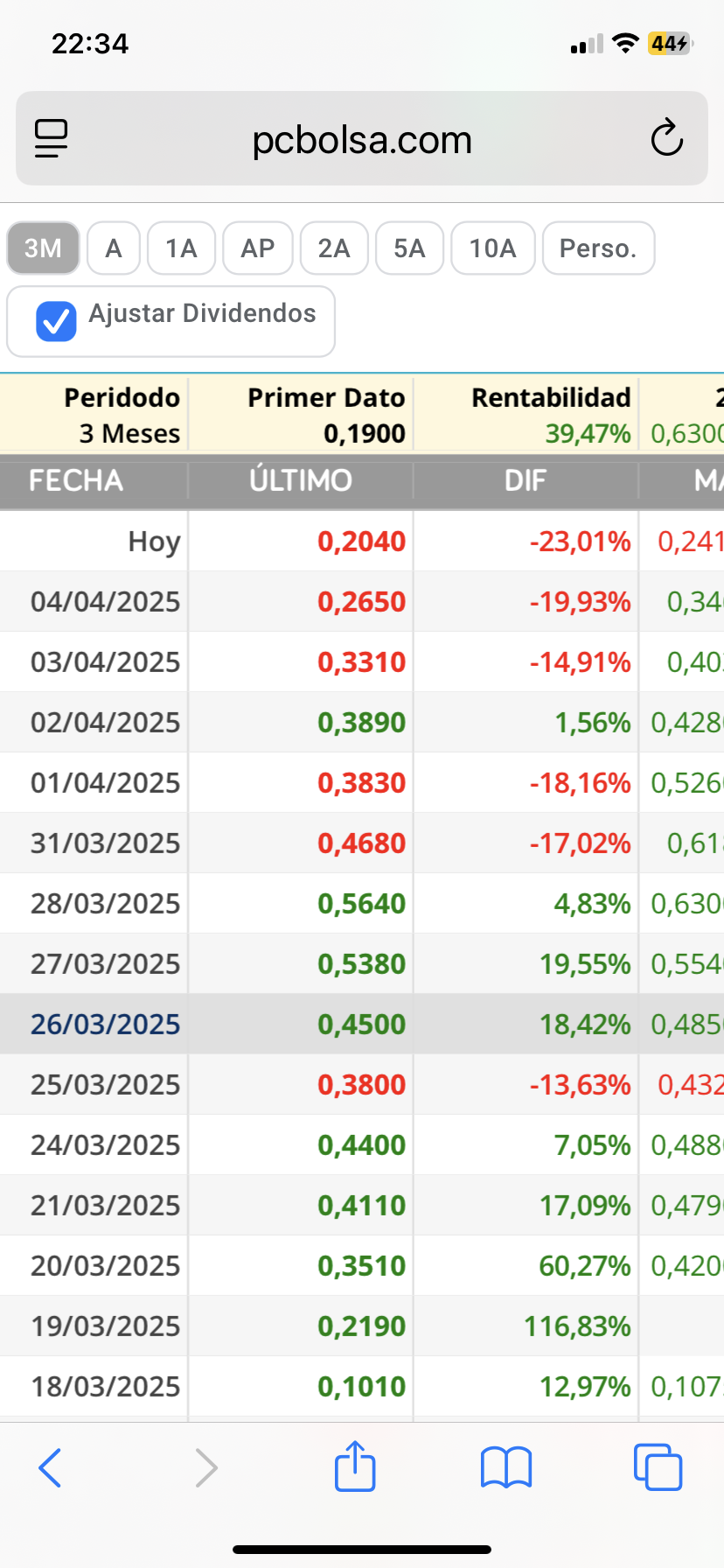Screen dimensions: 724x1568
Task: Open the page settings icon in address bar
Action: [x=51, y=139]
